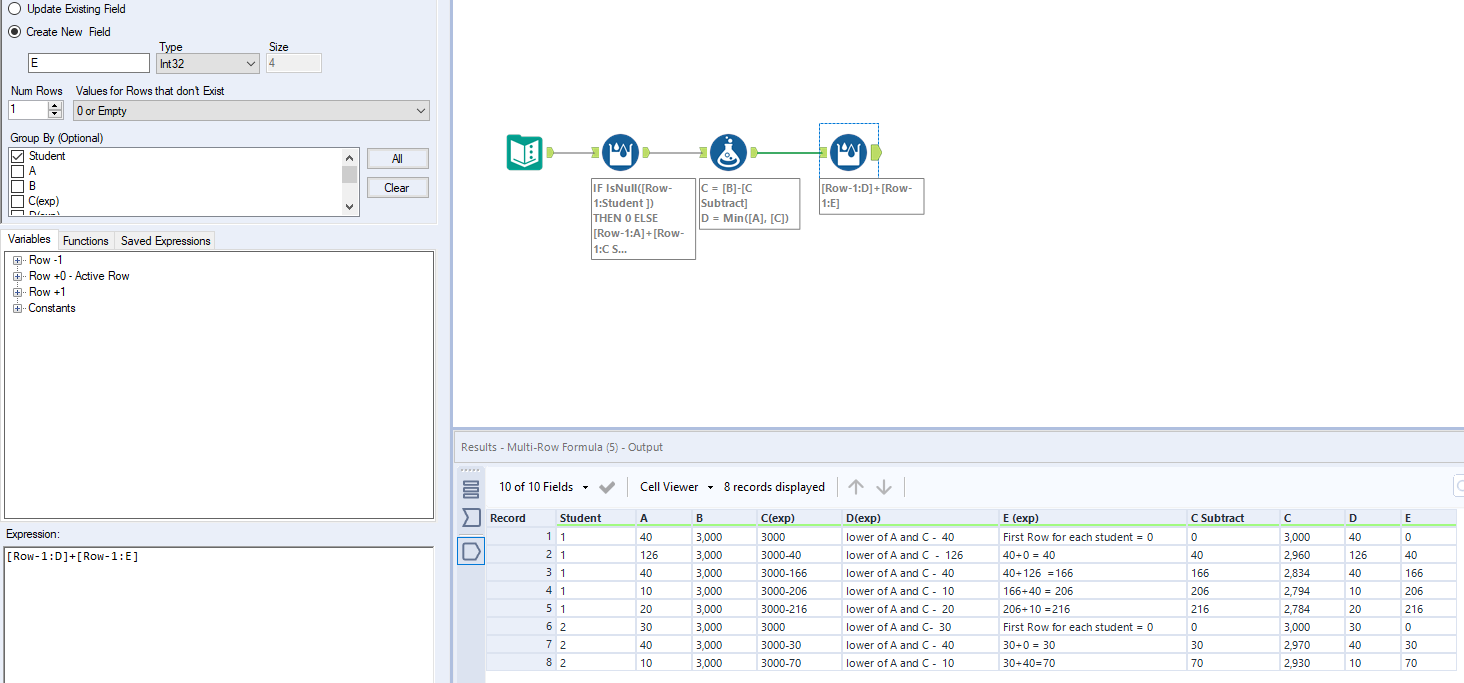This screenshot has height=683, width=1464.
Task: Select the green Input Data tool
Action: click(524, 153)
